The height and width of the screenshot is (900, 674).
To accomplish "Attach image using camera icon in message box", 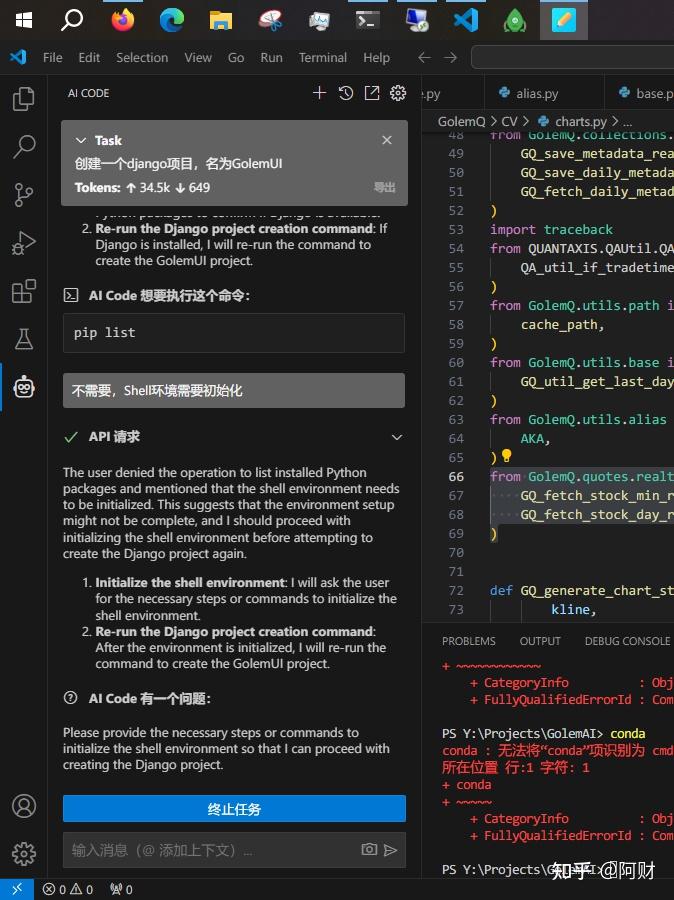I will tap(369, 849).
